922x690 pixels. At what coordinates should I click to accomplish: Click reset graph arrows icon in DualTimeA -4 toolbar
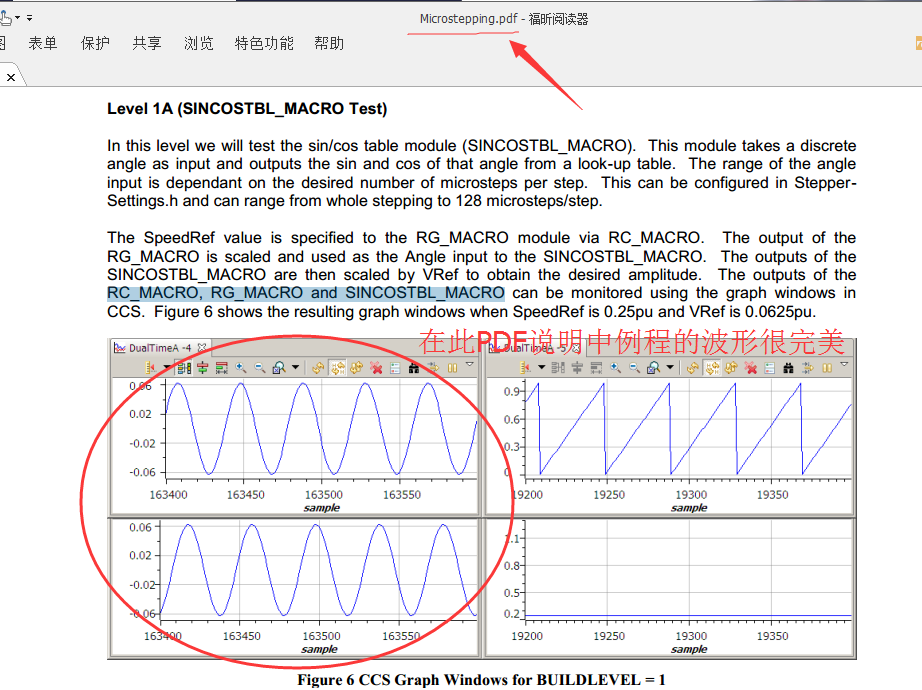tap(356, 368)
